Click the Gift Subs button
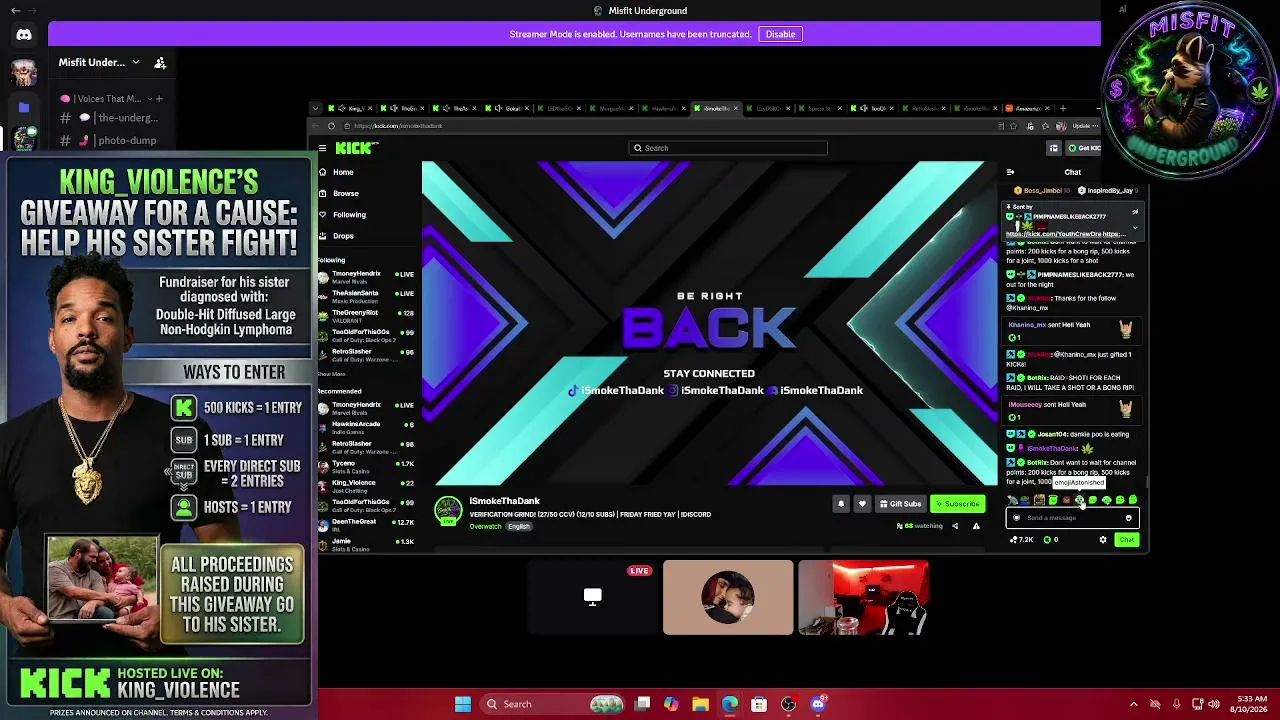The image size is (1280, 720). tap(900, 504)
